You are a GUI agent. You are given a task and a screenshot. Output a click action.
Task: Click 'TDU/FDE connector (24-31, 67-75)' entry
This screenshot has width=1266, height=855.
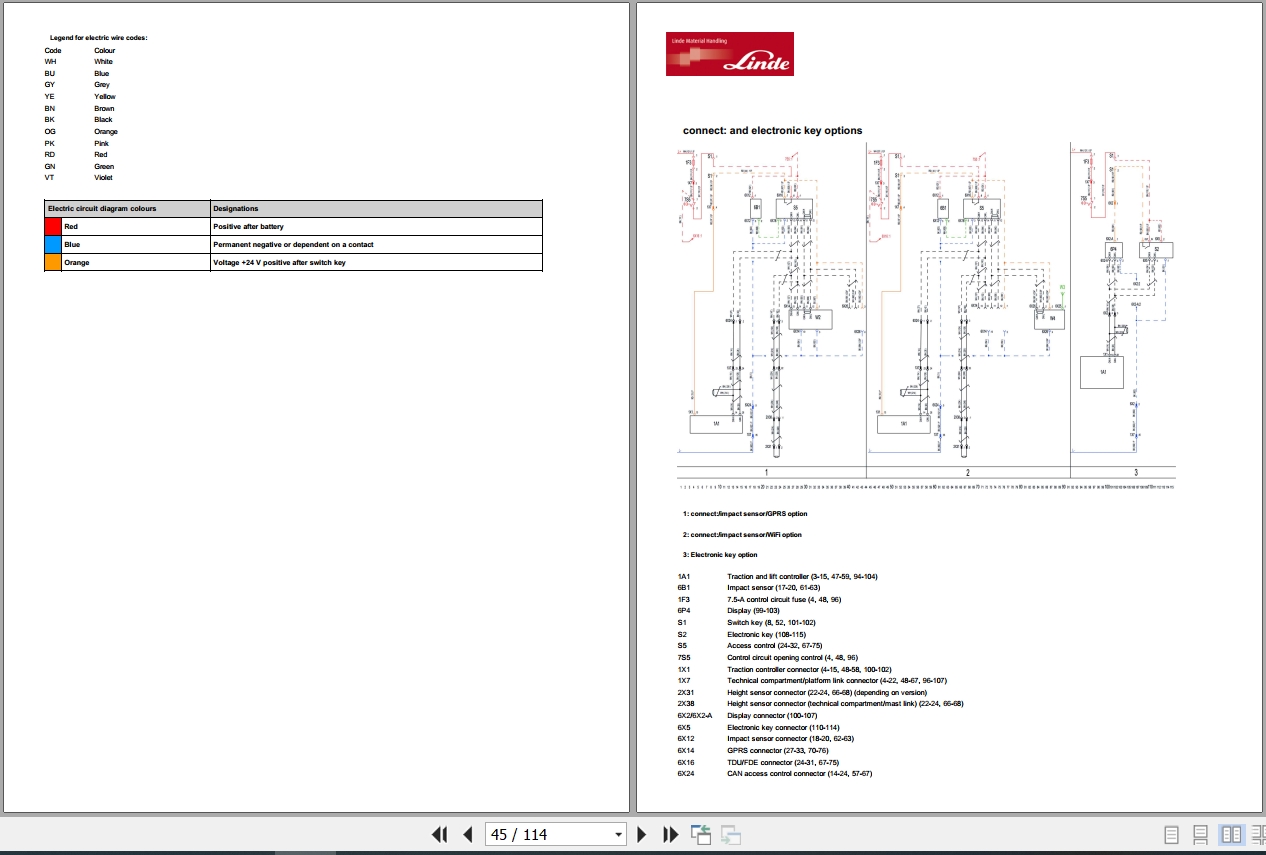click(782, 762)
